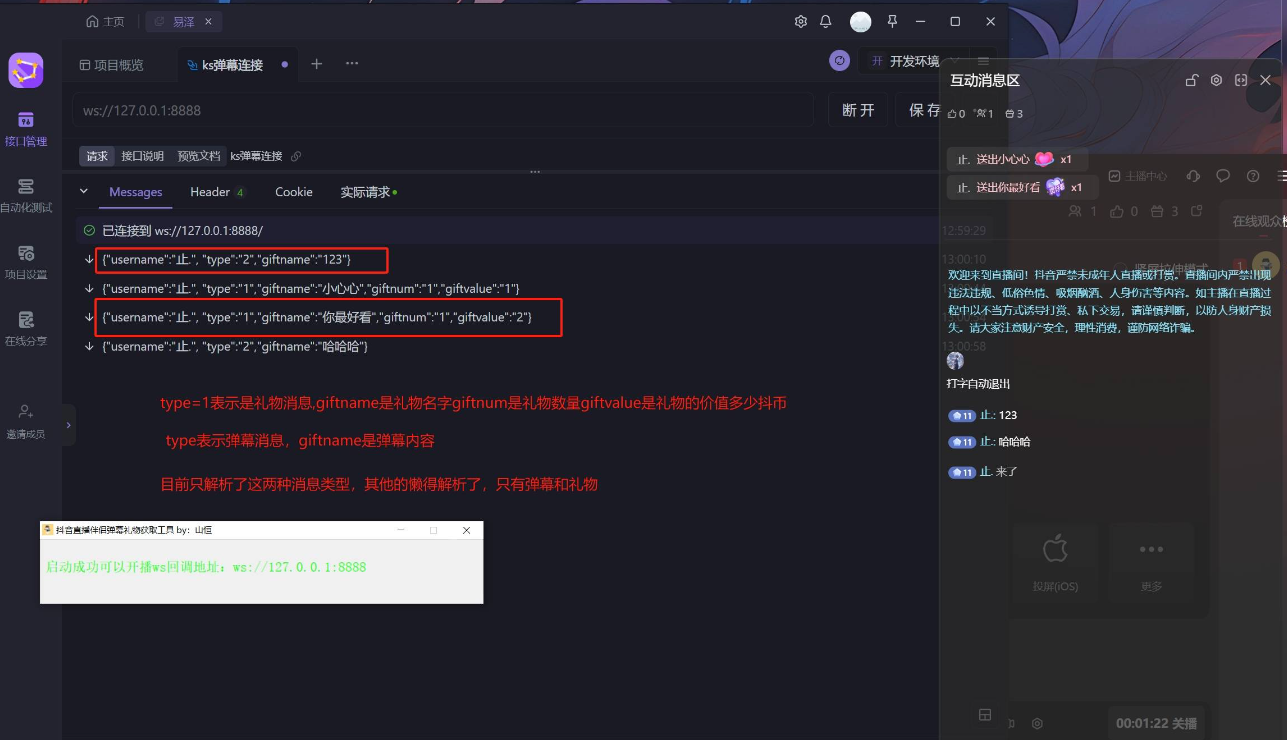
Task: Toggle the lock icon in 互动消息区 panel
Action: tap(1191, 80)
